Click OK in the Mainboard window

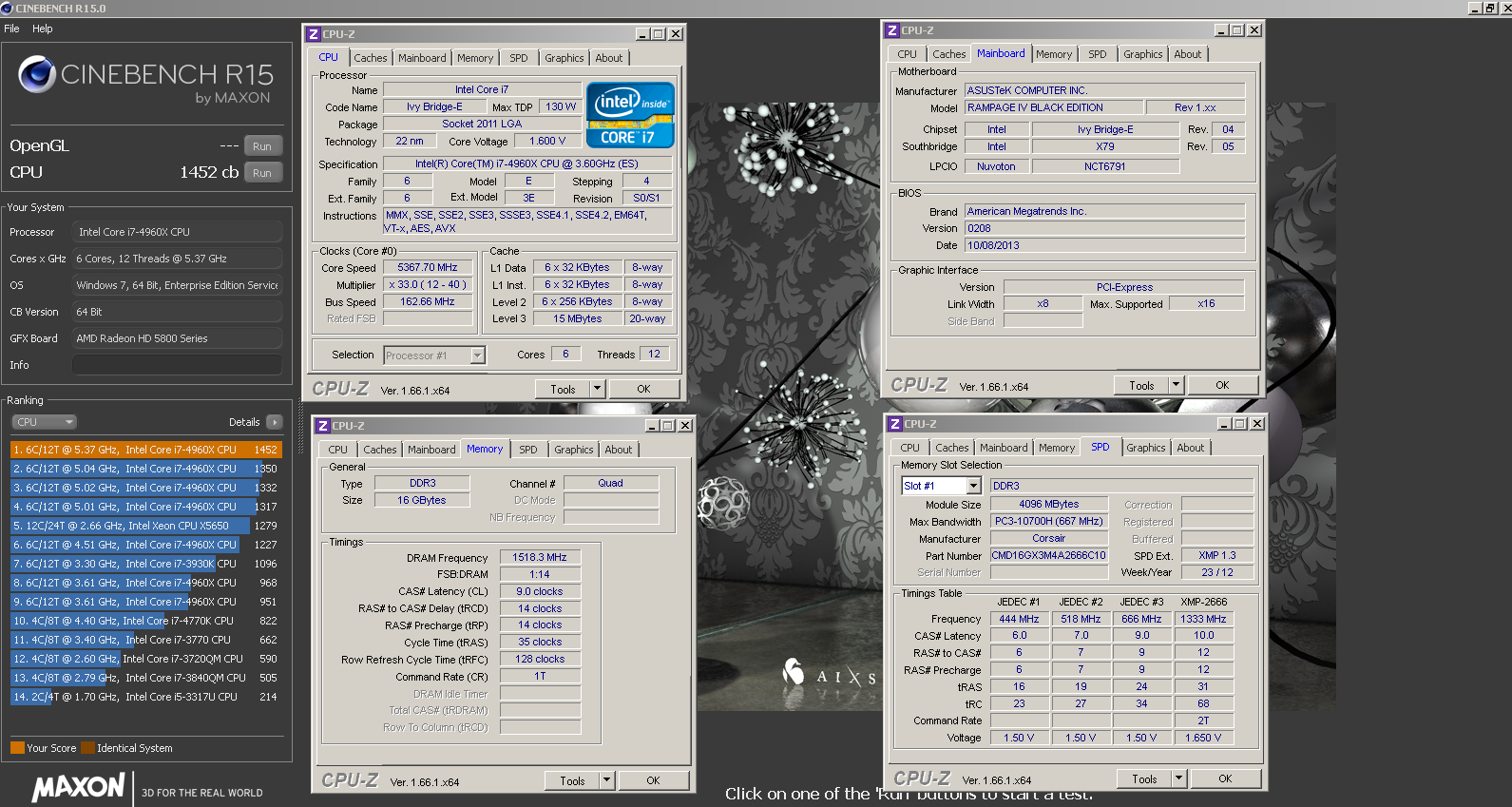(1222, 385)
